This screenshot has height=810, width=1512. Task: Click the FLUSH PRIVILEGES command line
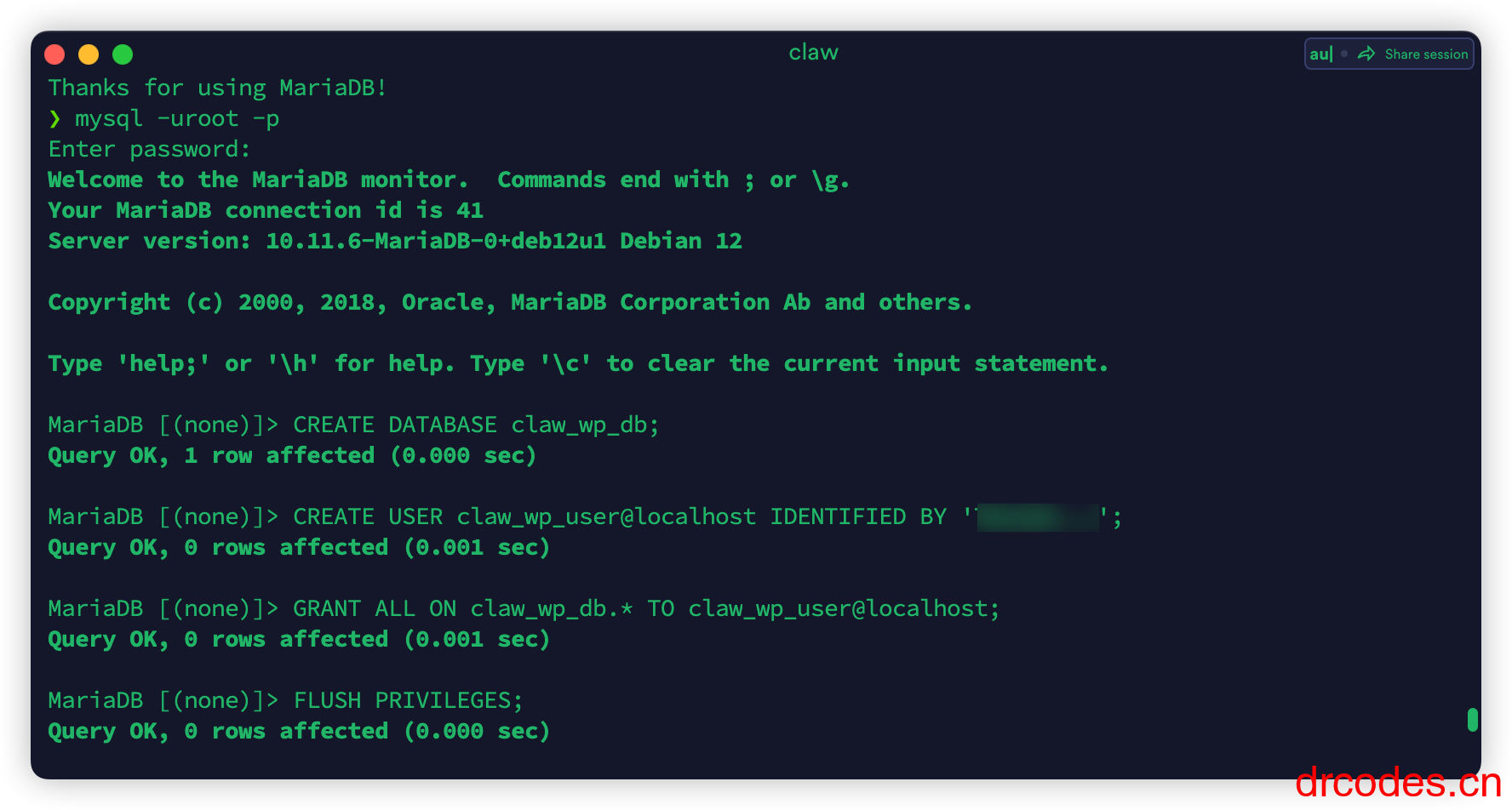click(x=409, y=701)
